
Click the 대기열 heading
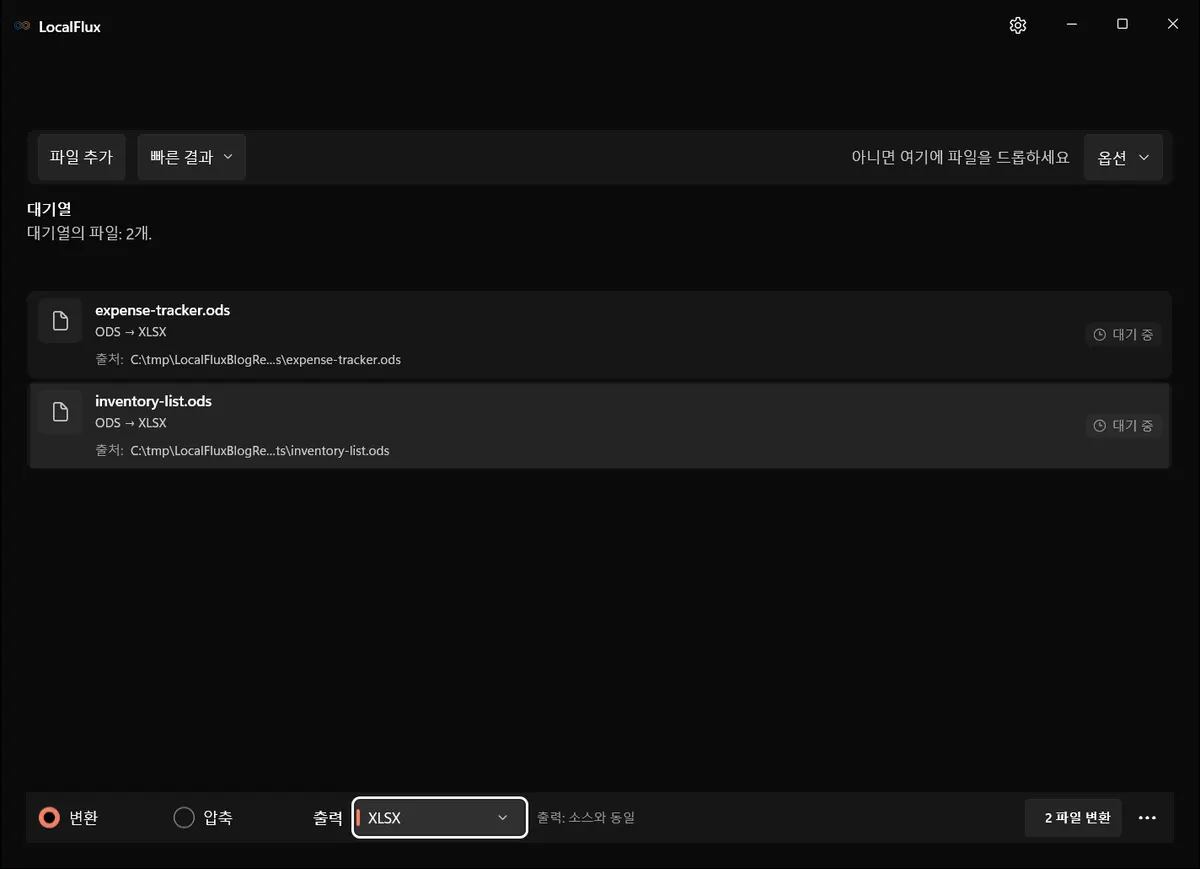49,210
